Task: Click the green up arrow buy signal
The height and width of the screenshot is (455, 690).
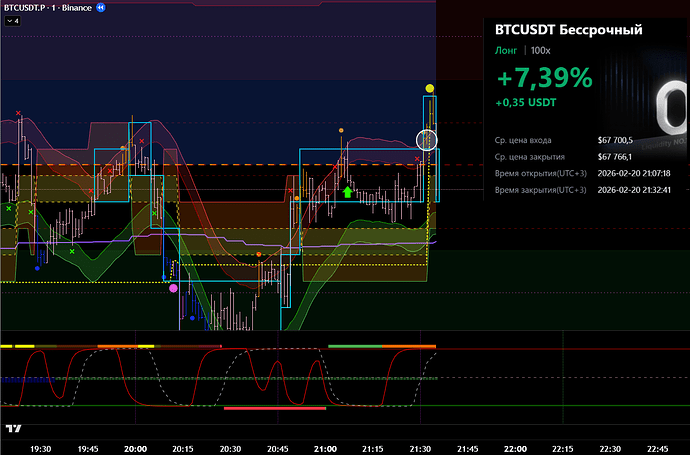Action: coord(347,191)
